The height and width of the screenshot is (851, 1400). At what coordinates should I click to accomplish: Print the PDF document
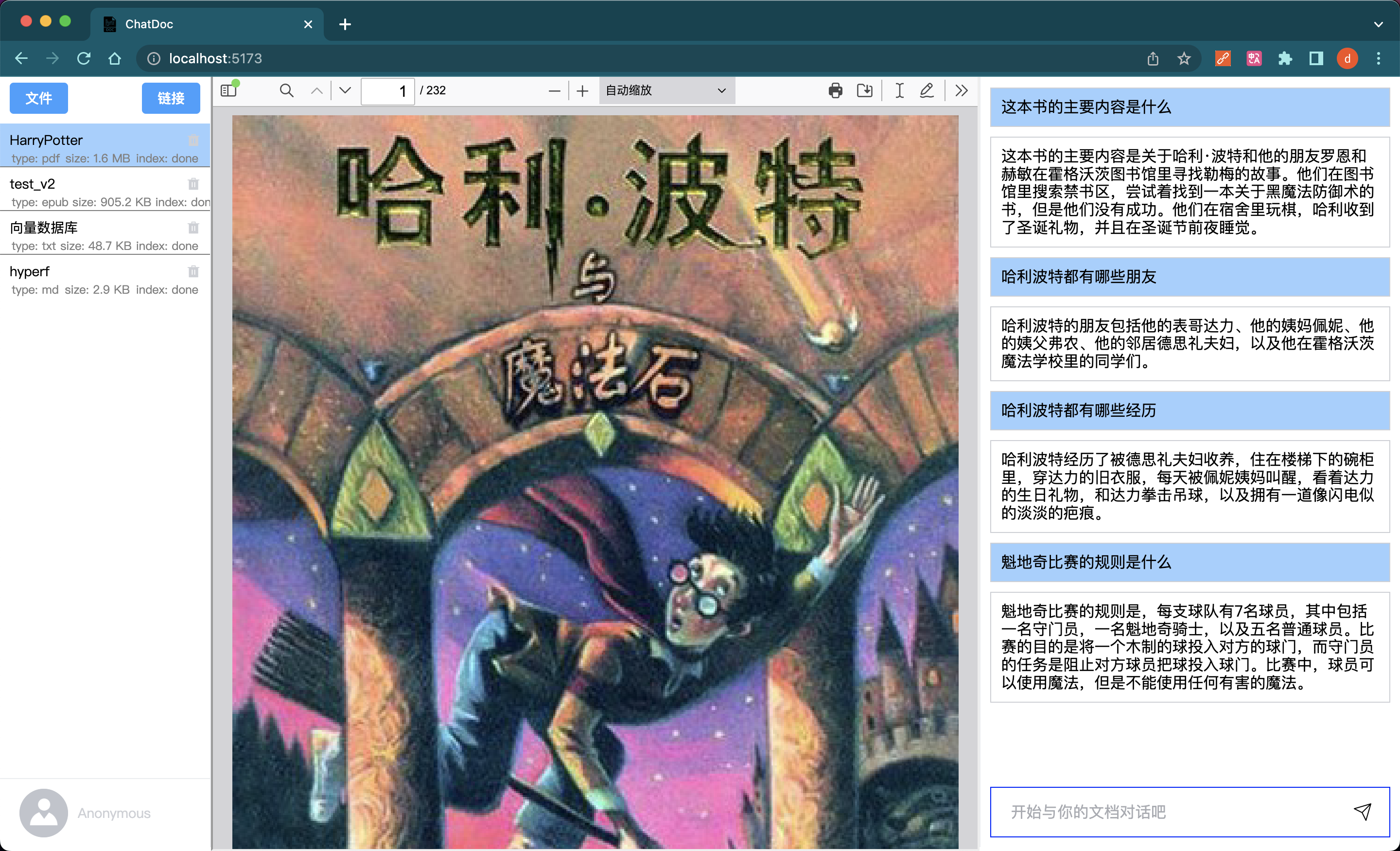(x=835, y=90)
